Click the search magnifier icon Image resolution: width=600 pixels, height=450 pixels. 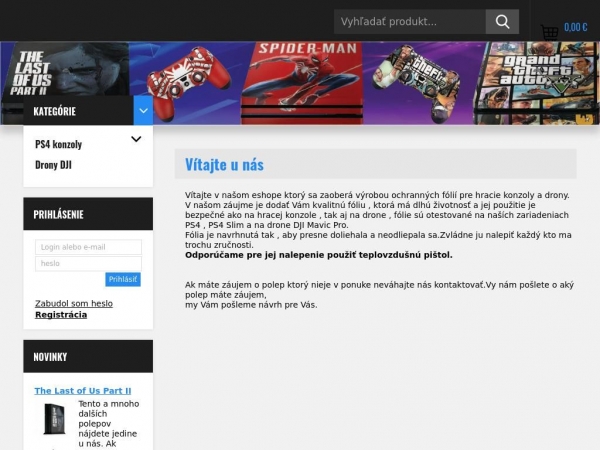click(502, 22)
